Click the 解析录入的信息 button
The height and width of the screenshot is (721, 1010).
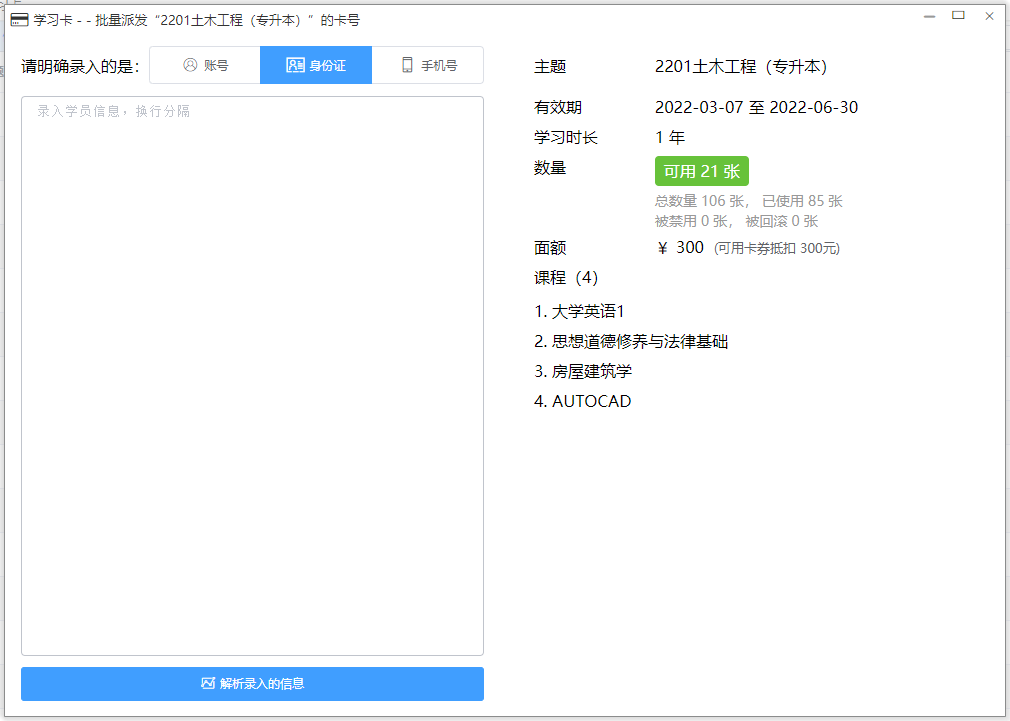pyautogui.click(x=252, y=684)
